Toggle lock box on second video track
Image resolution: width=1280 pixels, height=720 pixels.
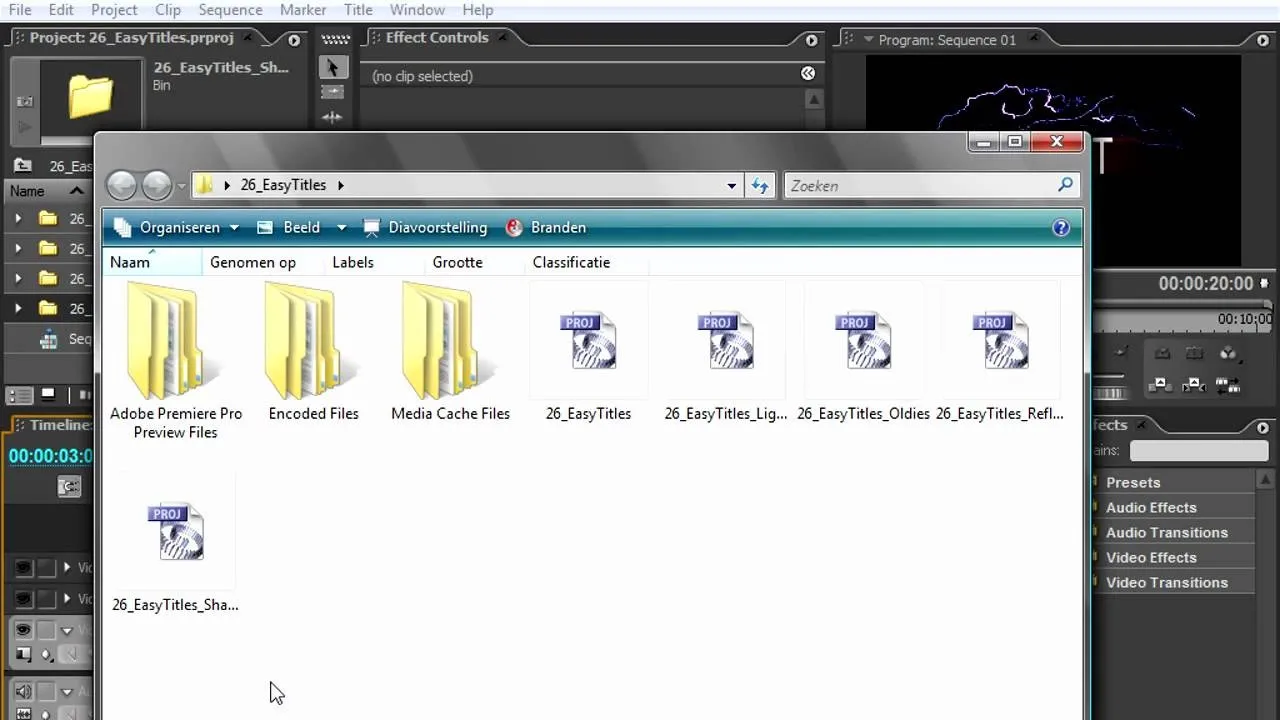[47, 599]
